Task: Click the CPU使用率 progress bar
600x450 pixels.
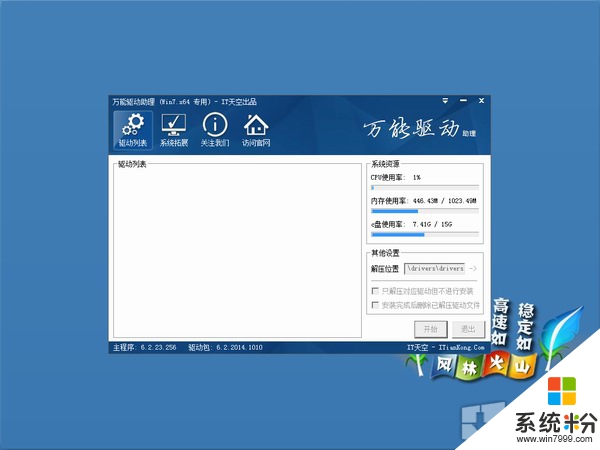Action: (x=425, y=188)
